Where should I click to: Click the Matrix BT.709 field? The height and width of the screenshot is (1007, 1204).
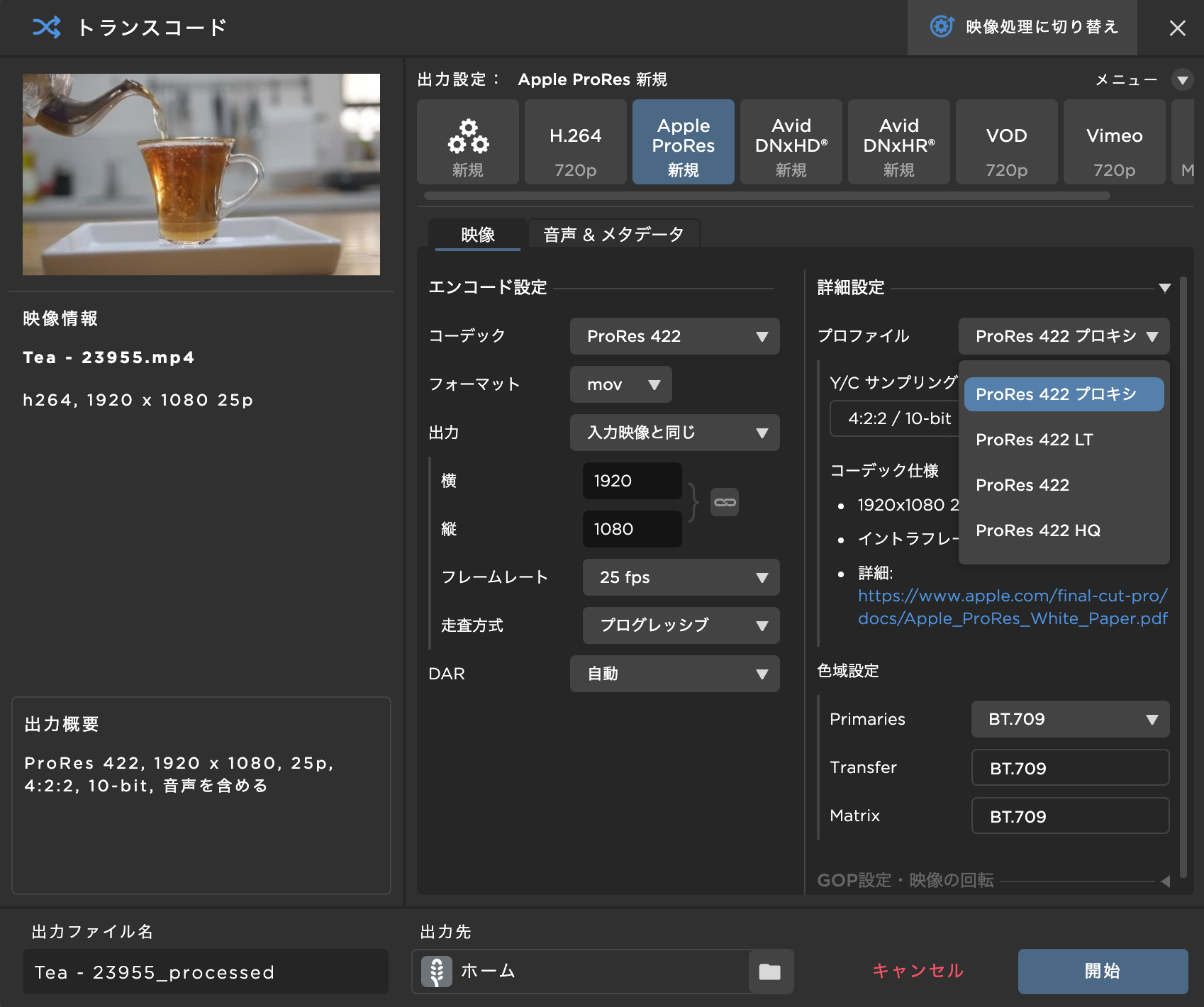point(1071,816)
